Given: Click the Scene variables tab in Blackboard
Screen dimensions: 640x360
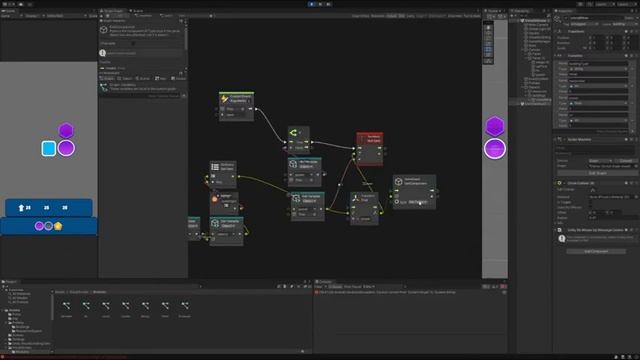Looking at the screenshot, I should pyautogui.click(x=142, y=78).
